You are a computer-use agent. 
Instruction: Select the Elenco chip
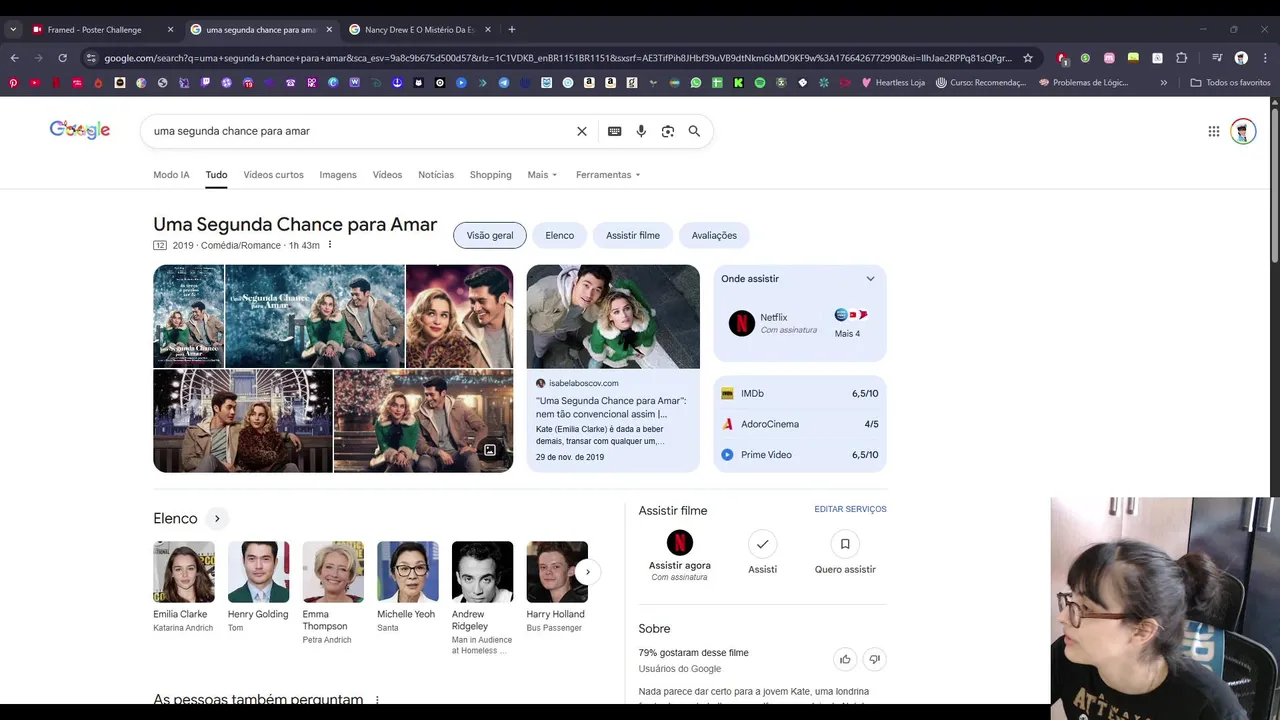coord(560,236)
